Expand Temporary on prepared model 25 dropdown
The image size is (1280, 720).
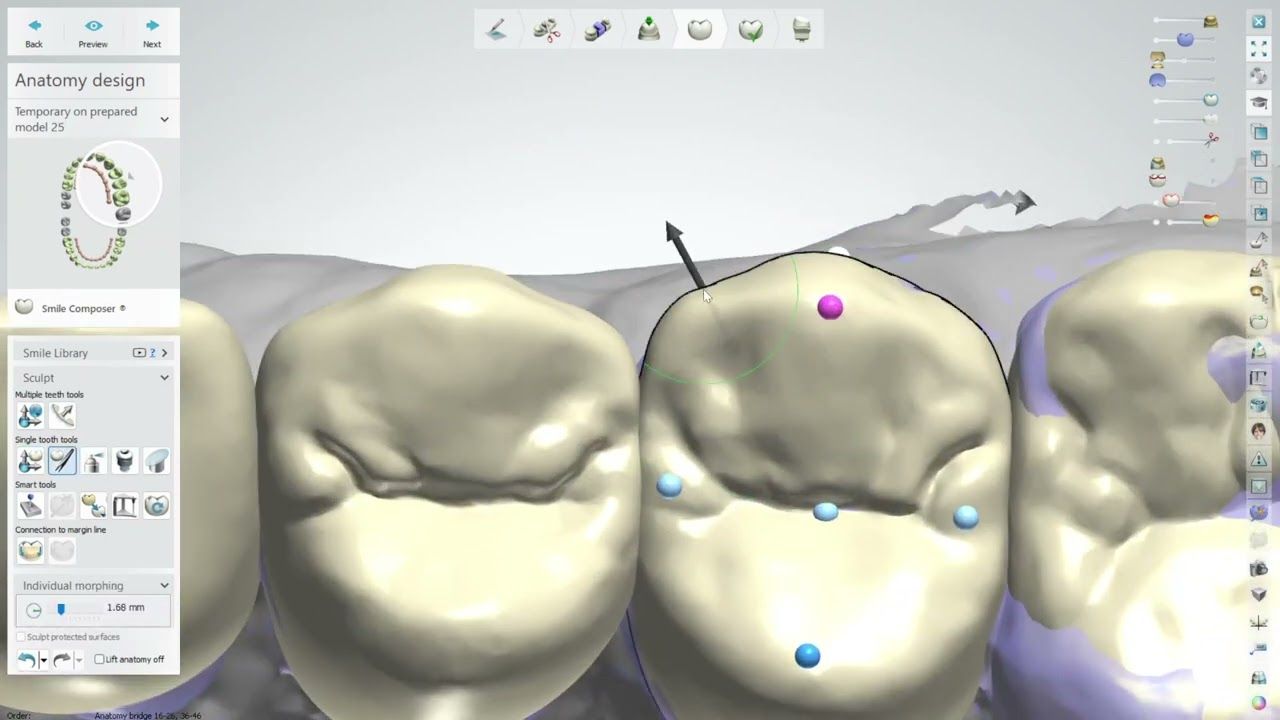coord(164,119)
